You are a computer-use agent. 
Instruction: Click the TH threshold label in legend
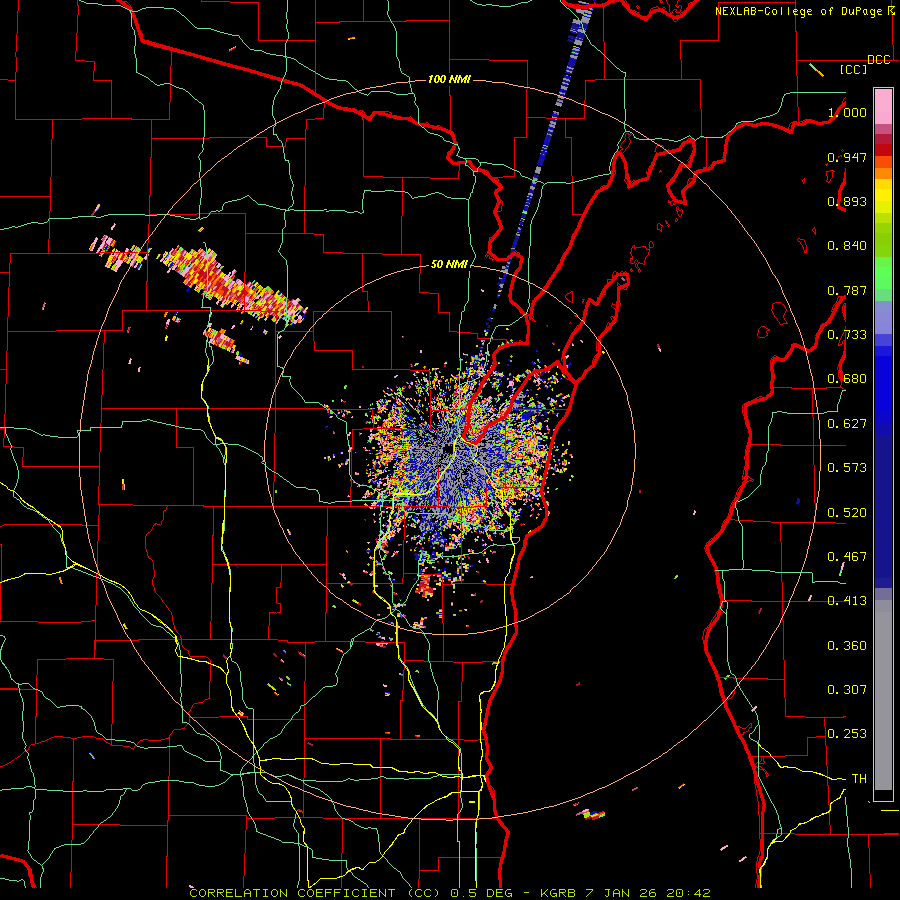[859, 779]
